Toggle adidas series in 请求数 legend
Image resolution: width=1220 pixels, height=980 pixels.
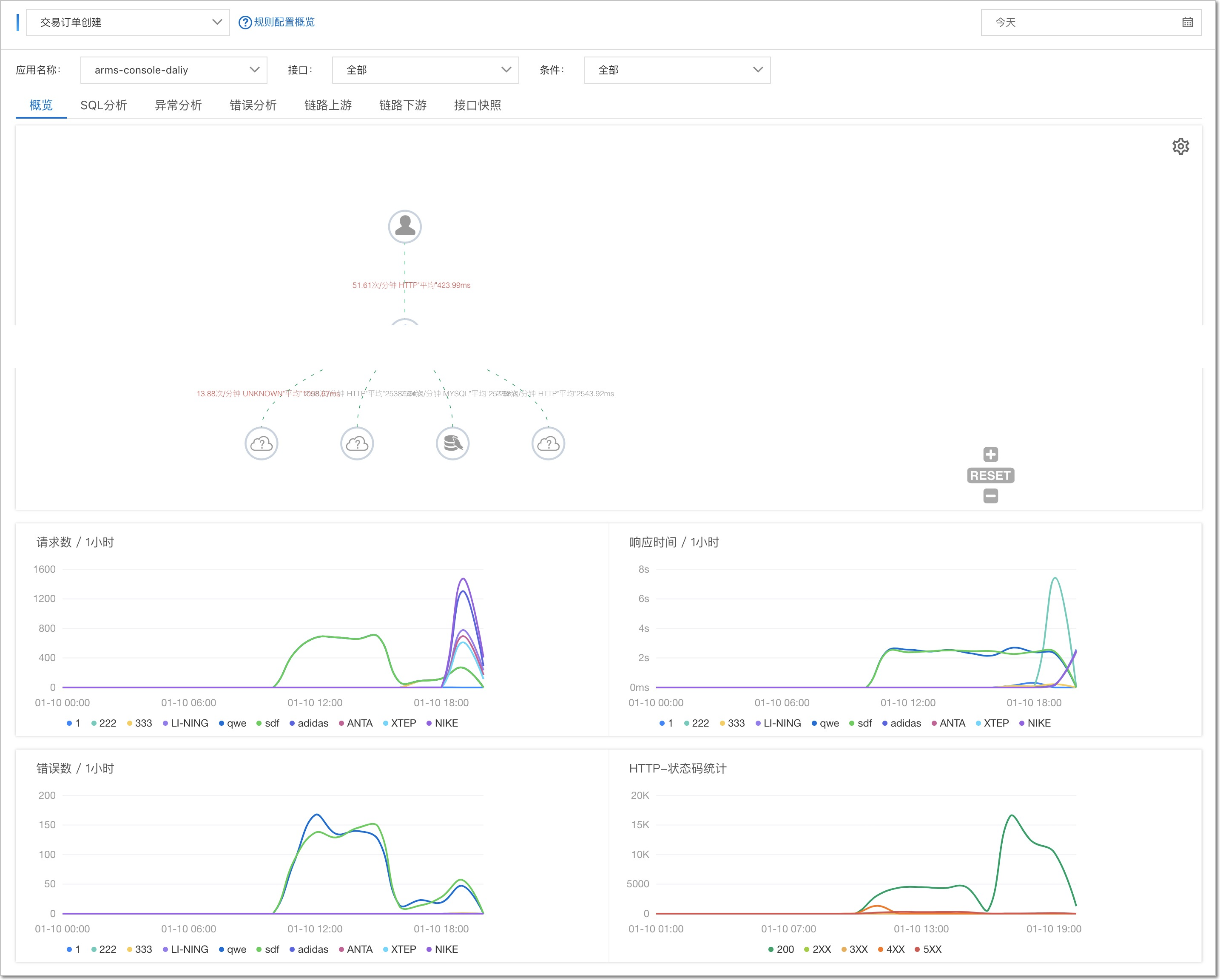pyautogui.click(x=308, y=723)
